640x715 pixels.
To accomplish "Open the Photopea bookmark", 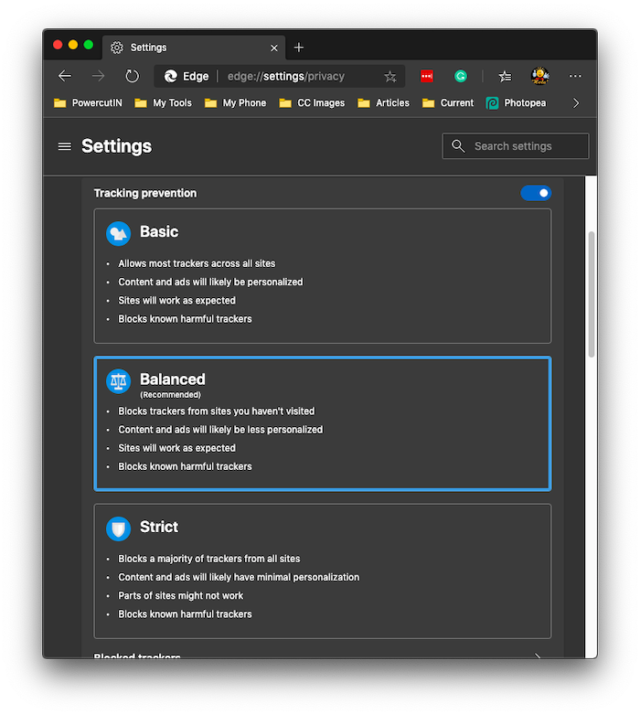I will click(516, 103).
